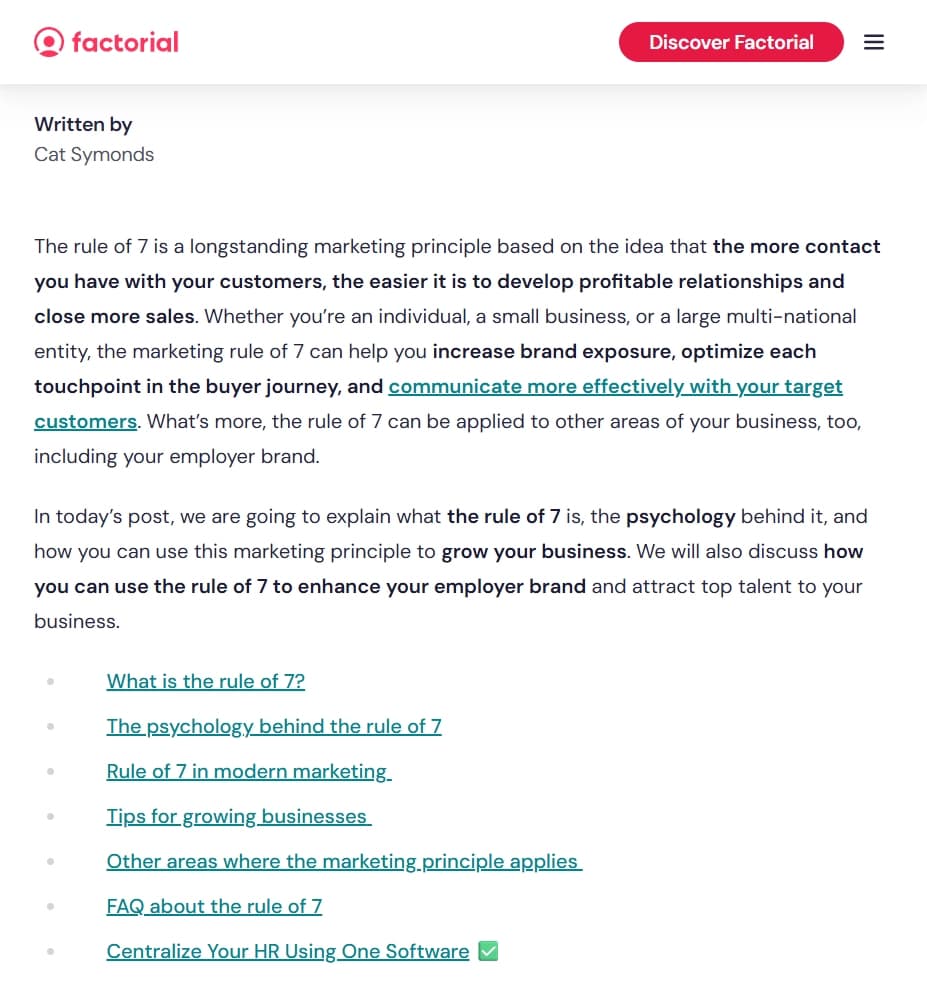Click the circular face icon in the logo

pyautogui.click(x=48, y=42)
